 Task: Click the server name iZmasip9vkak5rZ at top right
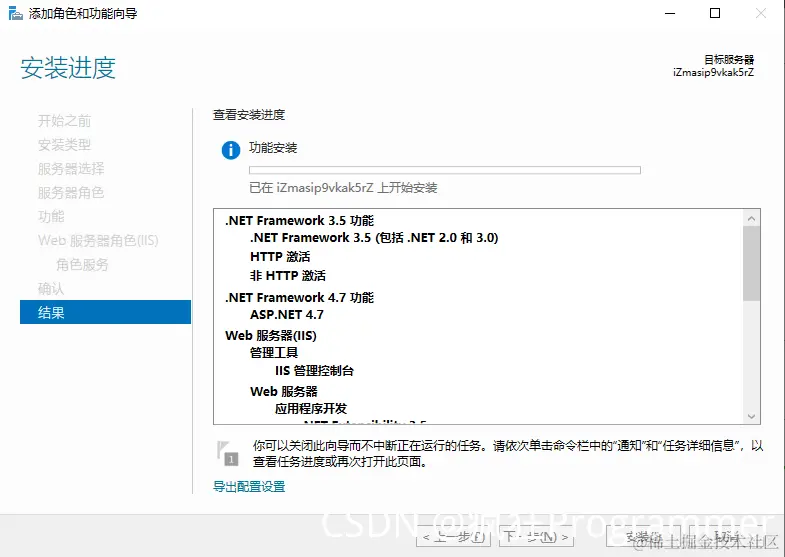point(713,73)
